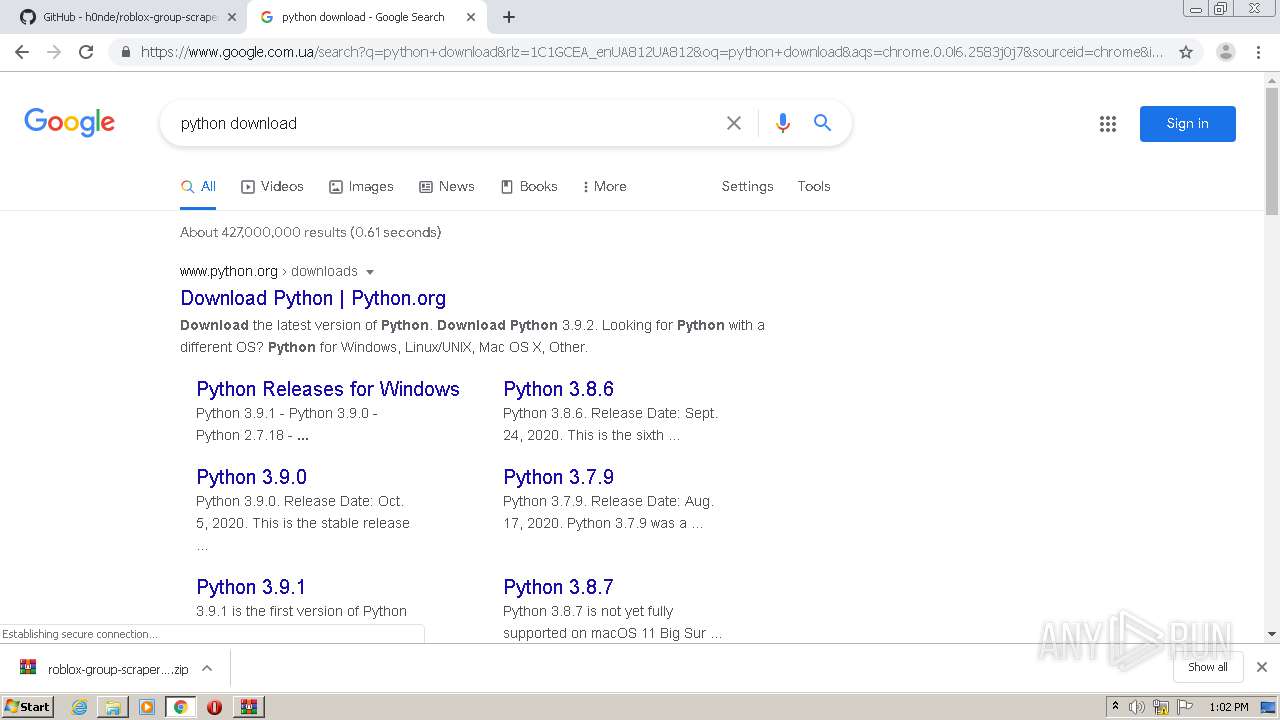This screenshot has height=720, width=1280.
Task: Open a new browser tab
Action: pyautogui.click(x=509, y=17)
